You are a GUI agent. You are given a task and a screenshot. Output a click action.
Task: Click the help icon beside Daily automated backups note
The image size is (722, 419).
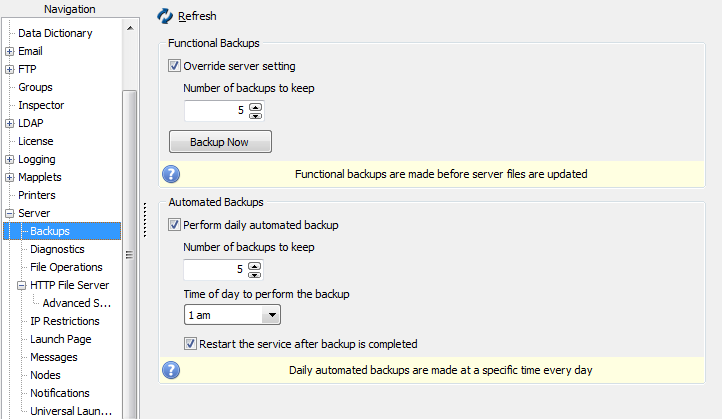(171, 370)
